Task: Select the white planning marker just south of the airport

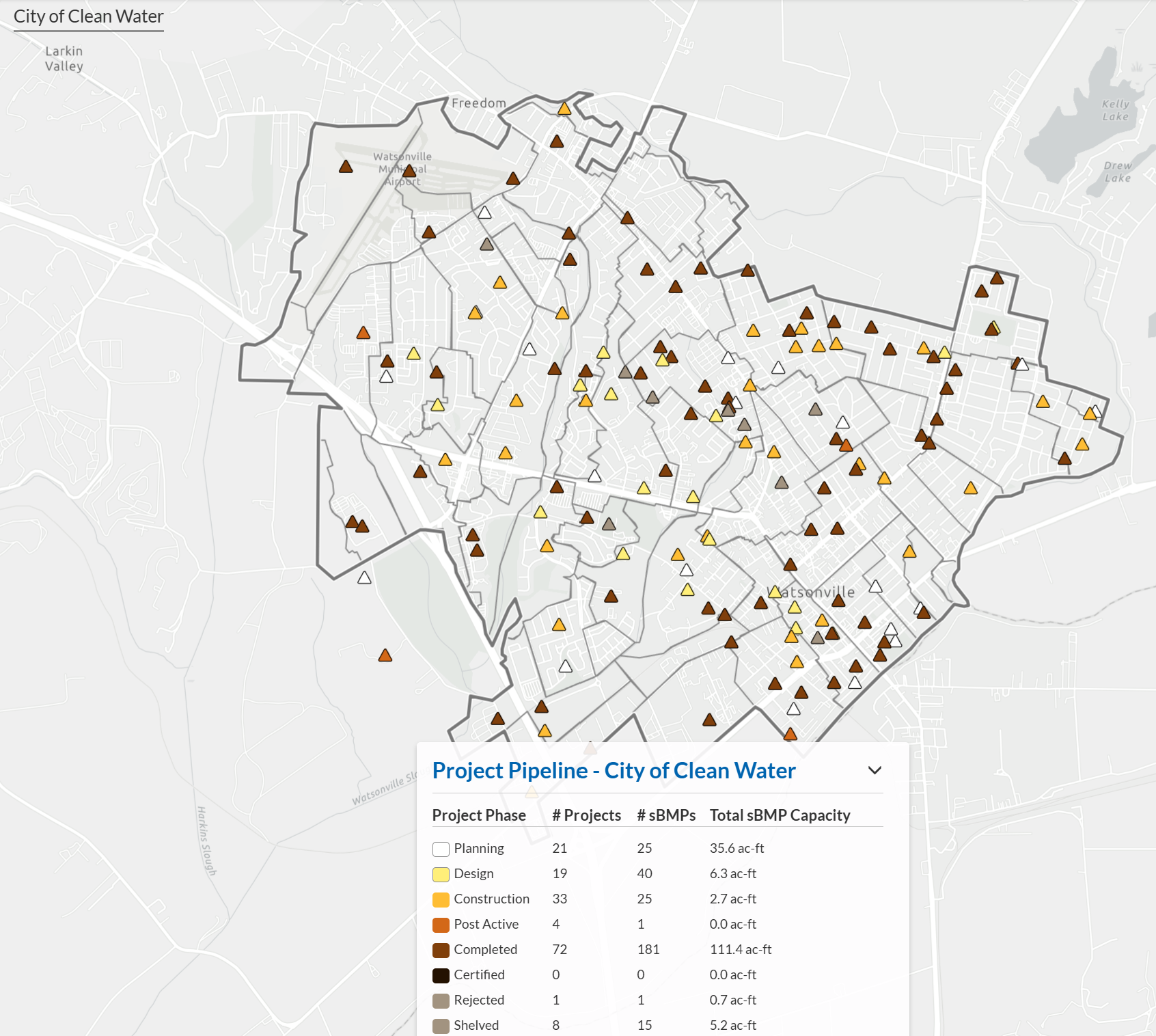Action: click(x=484, y=213)
